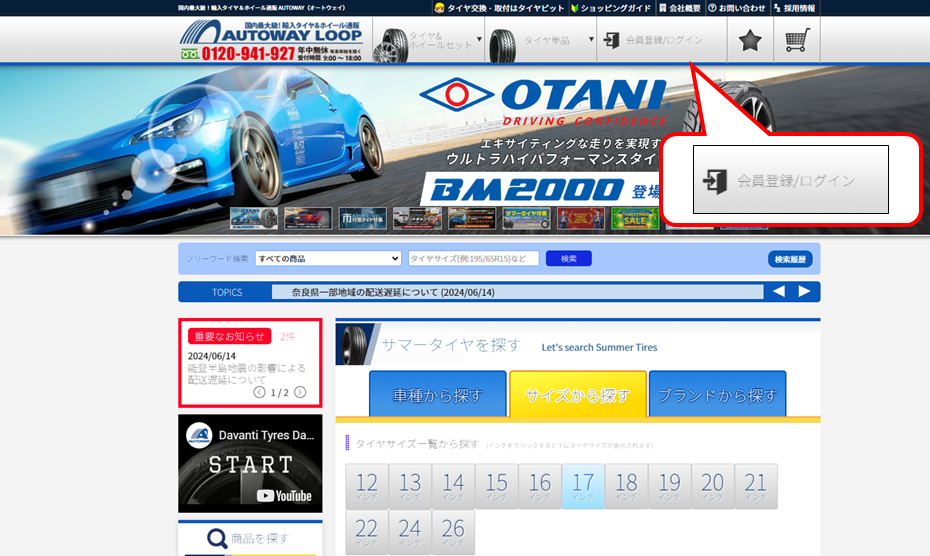The width and height of the screenshot is (930, 556).
Task: Select 16 inch tire size
Action: pos(540,487)
